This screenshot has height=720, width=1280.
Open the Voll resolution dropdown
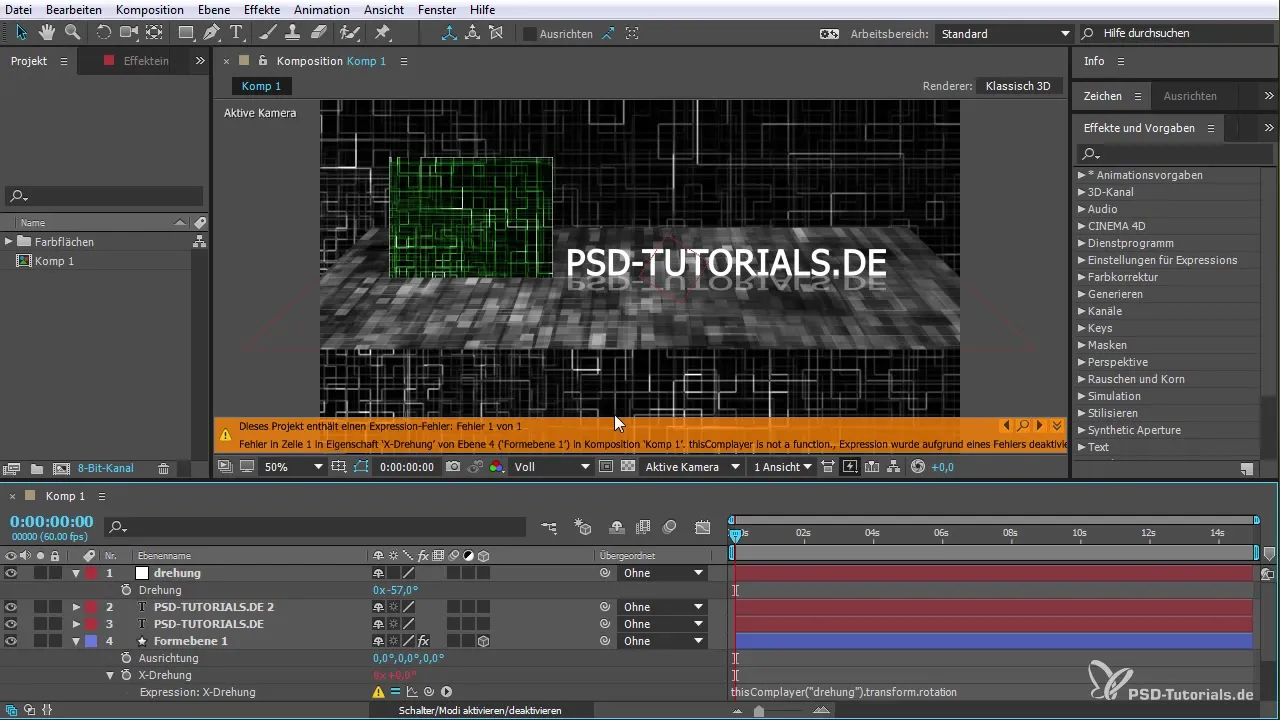[x=552, y=467]
